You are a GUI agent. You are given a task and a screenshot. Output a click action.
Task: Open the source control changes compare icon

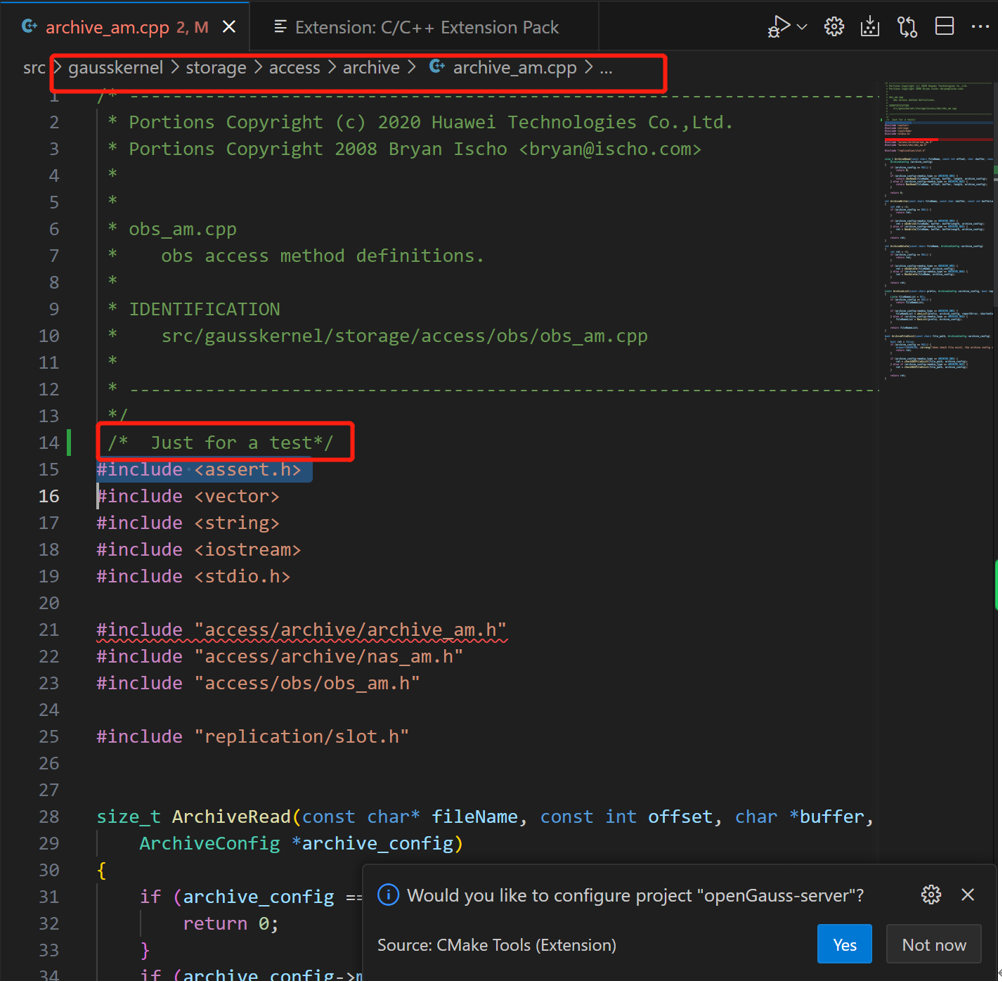907,27
